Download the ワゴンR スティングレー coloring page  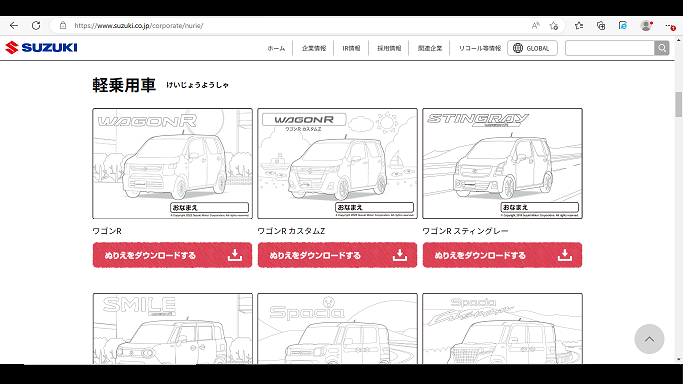point(502,255)
